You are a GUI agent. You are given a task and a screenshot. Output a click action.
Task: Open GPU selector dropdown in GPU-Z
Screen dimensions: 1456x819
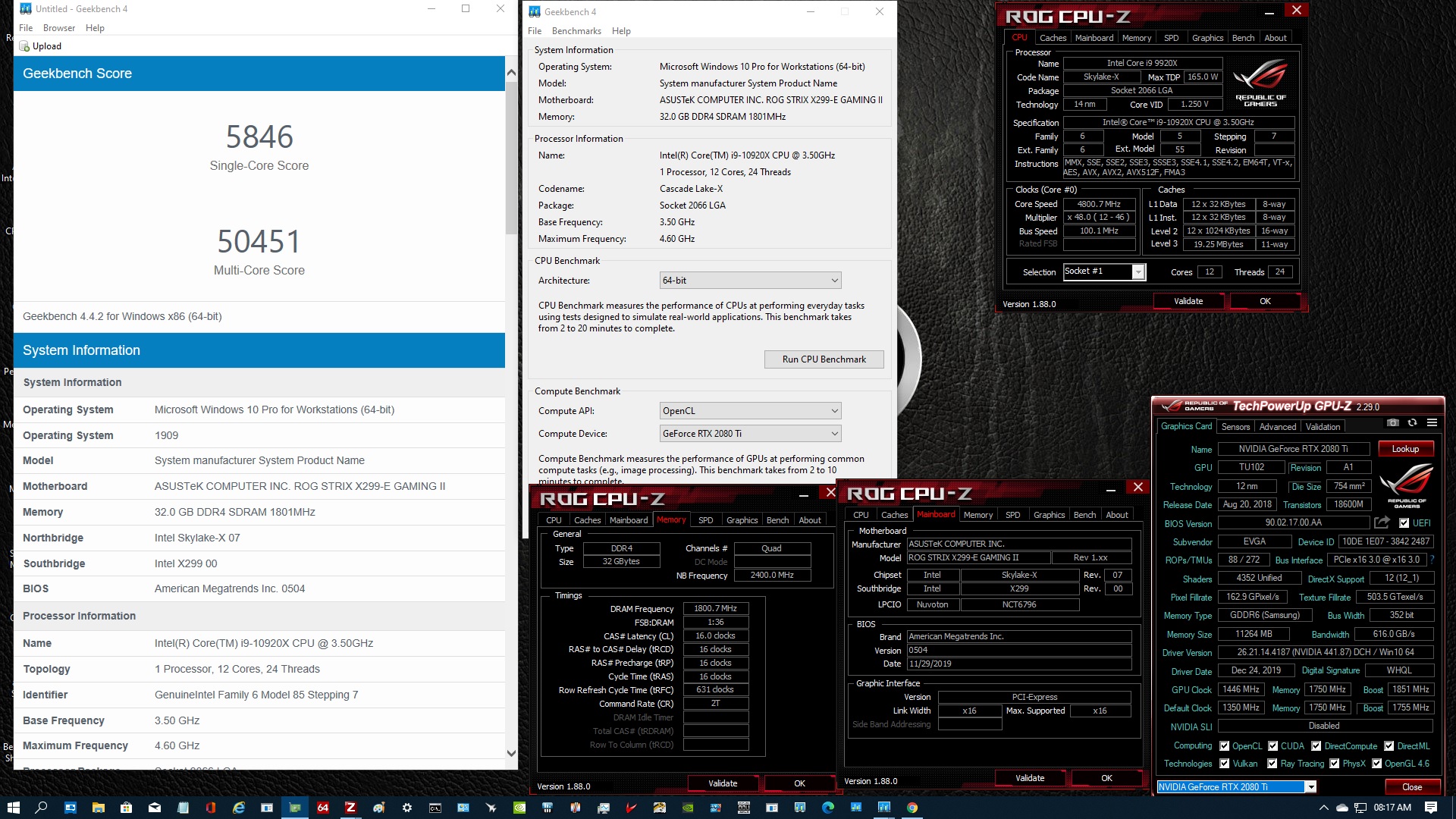click(1236, 787)
